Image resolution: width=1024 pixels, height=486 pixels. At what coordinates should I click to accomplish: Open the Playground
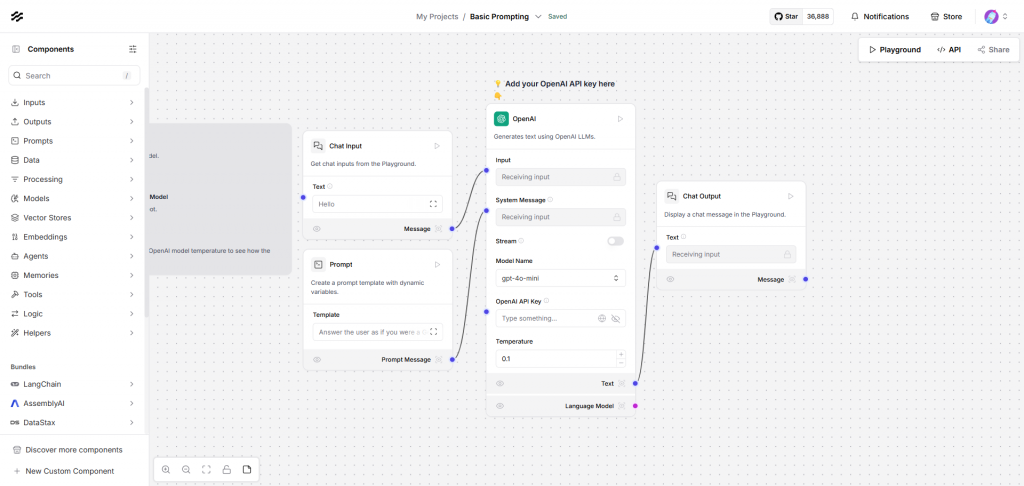pos(894,50)
